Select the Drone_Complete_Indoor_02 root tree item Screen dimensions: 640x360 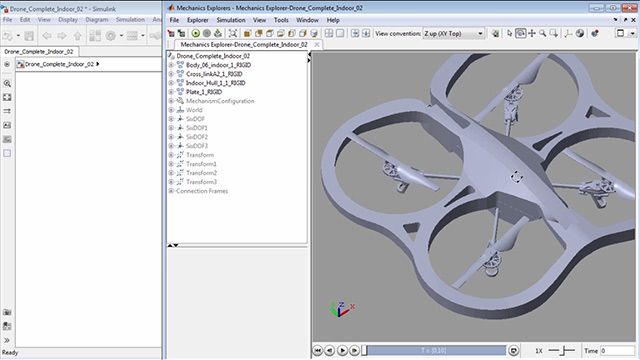pyautogui.click(x=213, y=56)
